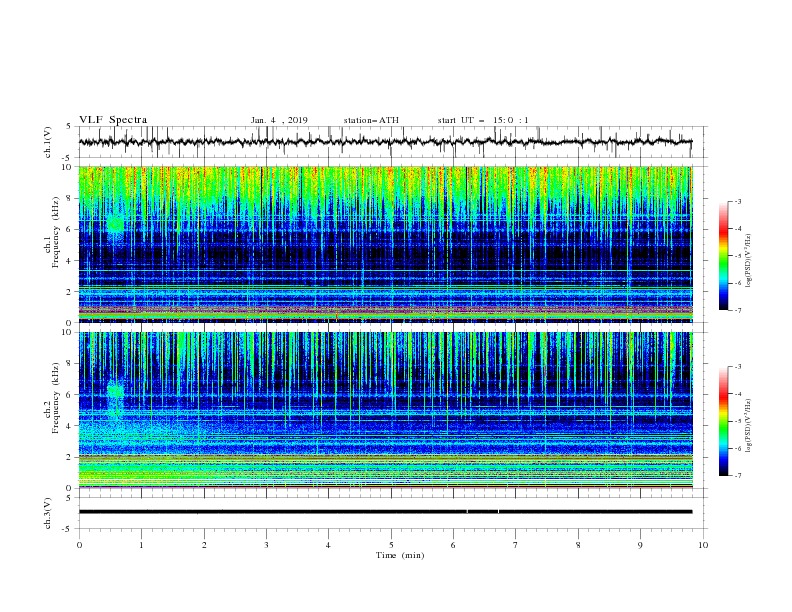Click the '9' tick on the time axis
This screenshot has width=792, height=612.
640,545
